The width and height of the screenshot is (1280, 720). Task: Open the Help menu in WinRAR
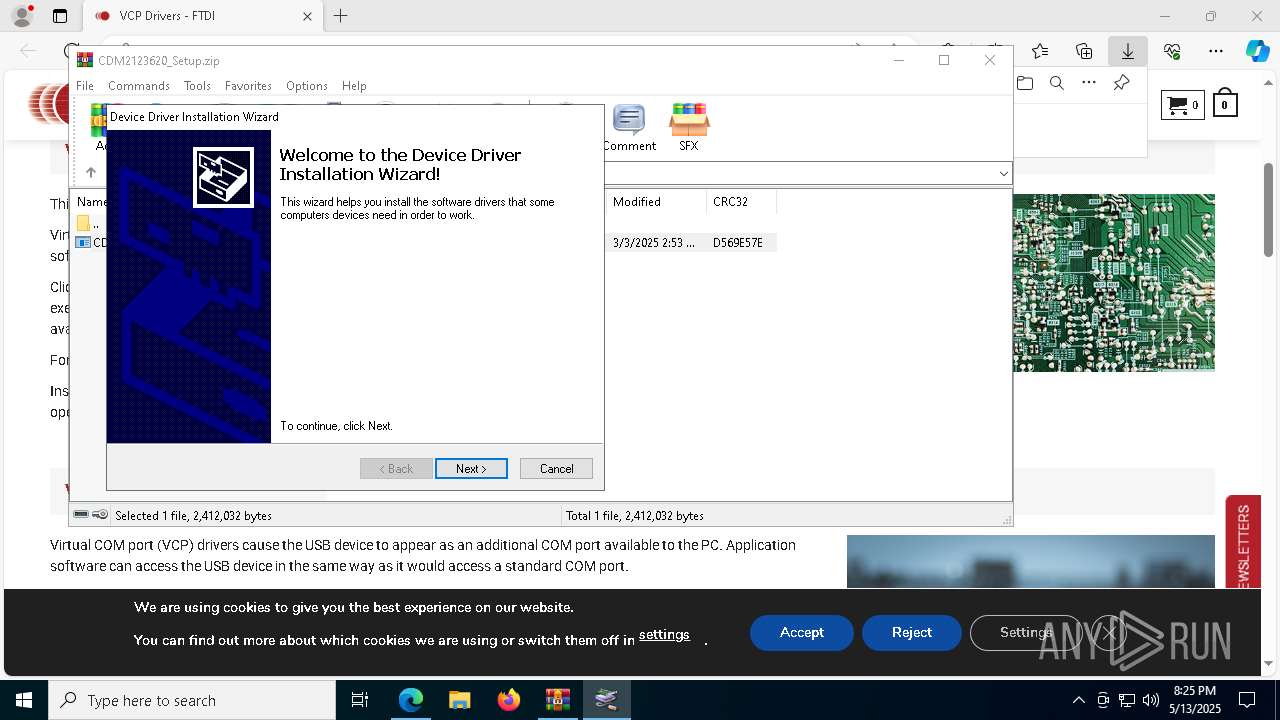[x=354, y=86]
